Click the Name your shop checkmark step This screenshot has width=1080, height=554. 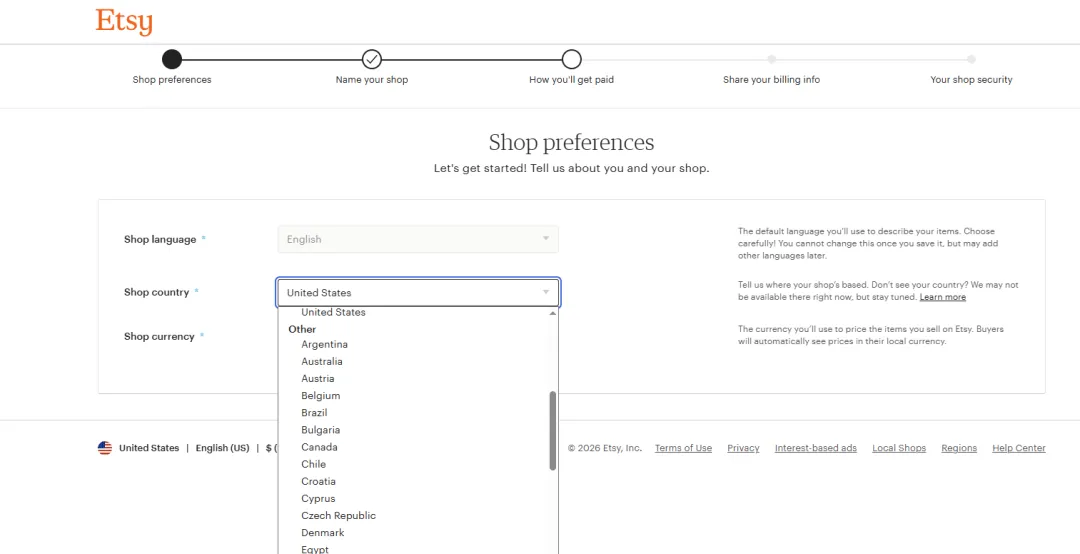click(372, 59)
